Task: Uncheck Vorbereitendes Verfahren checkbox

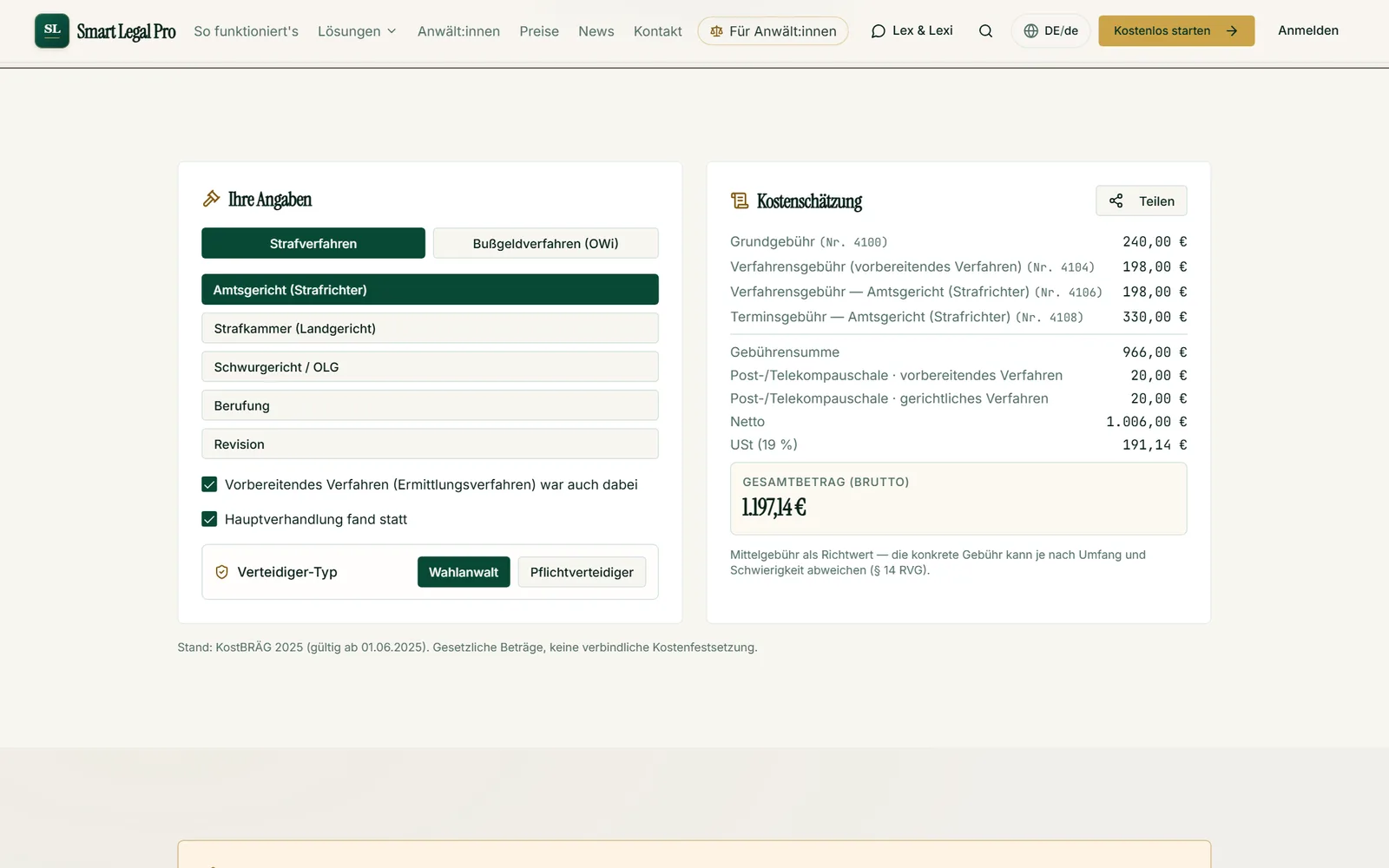Action: [209, 484]
